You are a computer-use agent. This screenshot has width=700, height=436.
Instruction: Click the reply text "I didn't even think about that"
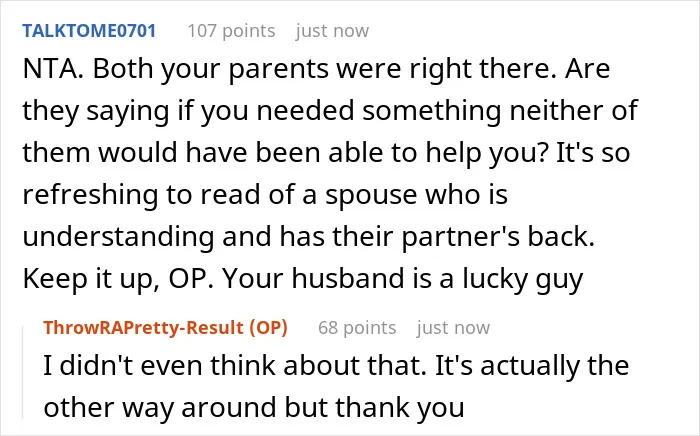(x=235, y=365)
